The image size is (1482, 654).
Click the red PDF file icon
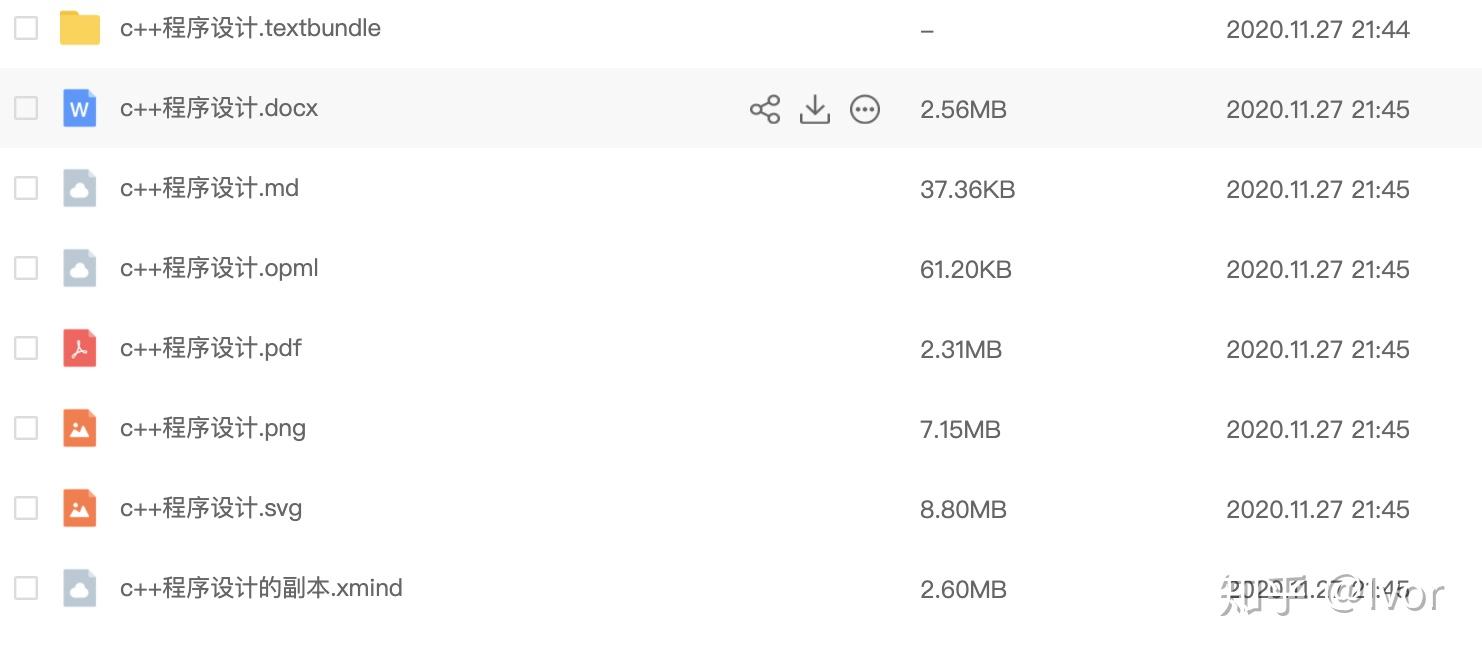80,348
